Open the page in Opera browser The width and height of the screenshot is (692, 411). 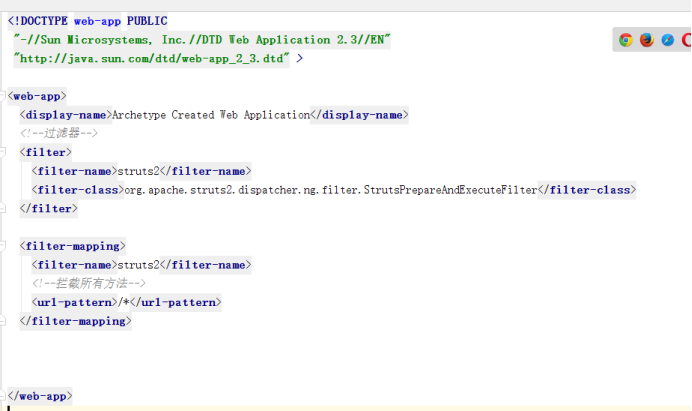(687, 40)
